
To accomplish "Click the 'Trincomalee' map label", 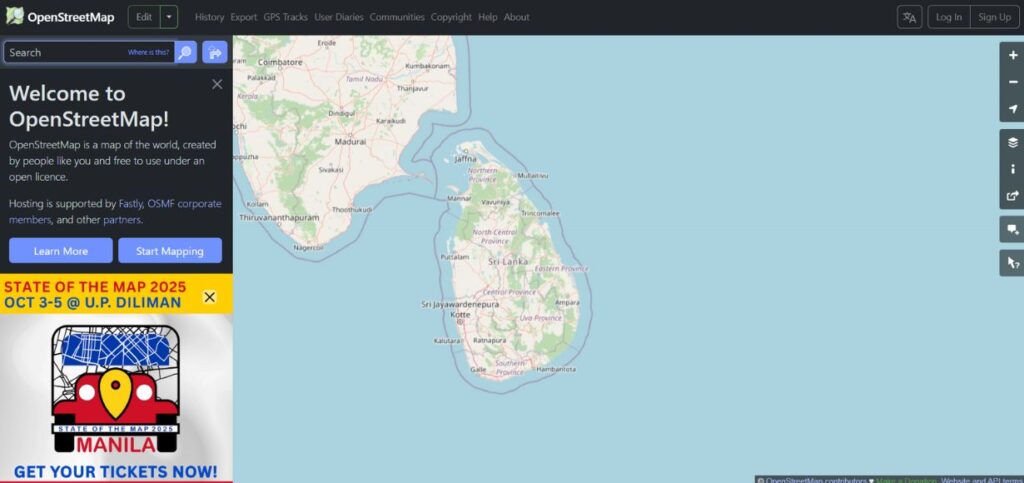I will pyautogui.click(x=539, y=213).
